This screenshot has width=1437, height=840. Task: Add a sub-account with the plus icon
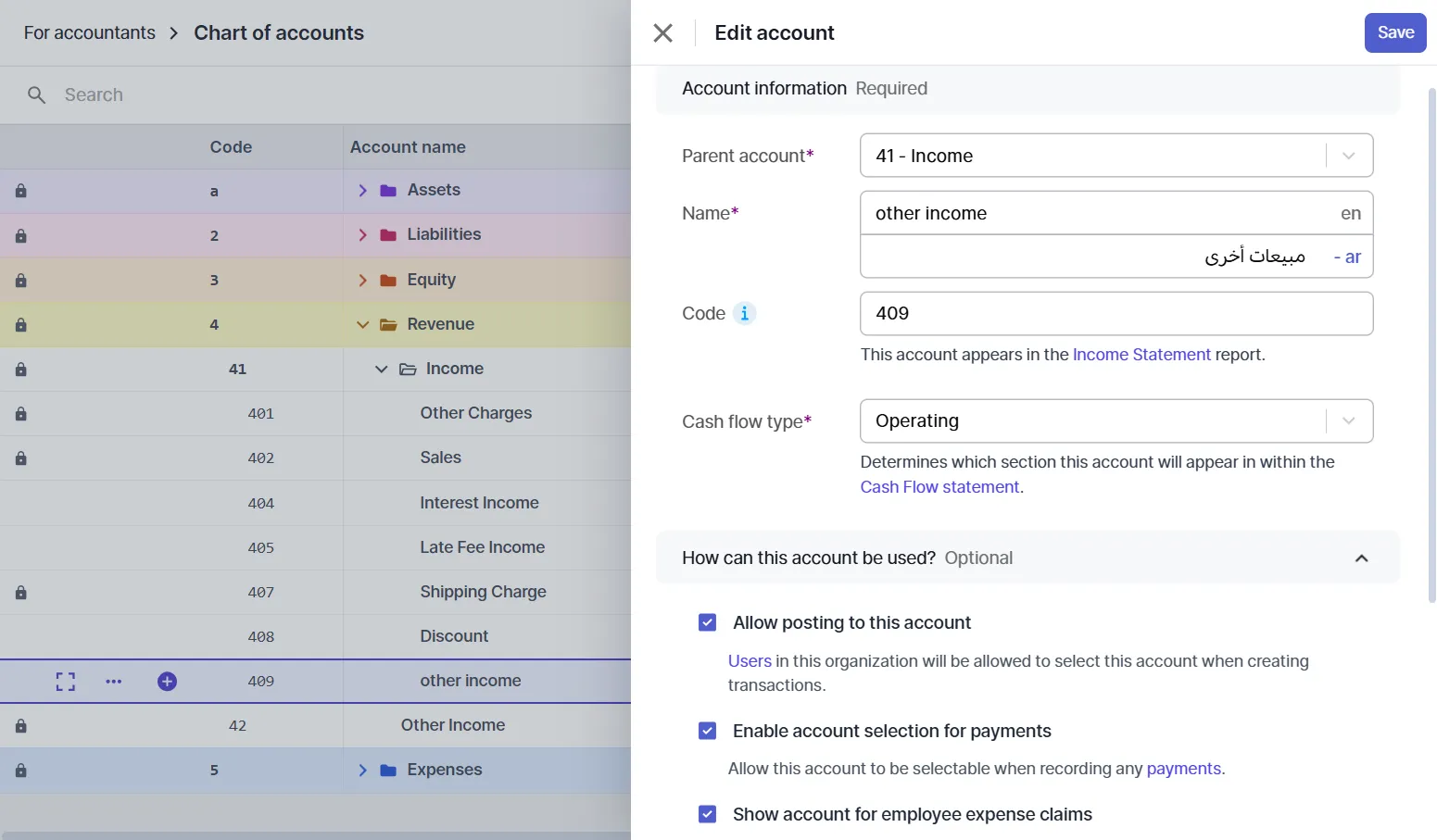coord(167,681)
